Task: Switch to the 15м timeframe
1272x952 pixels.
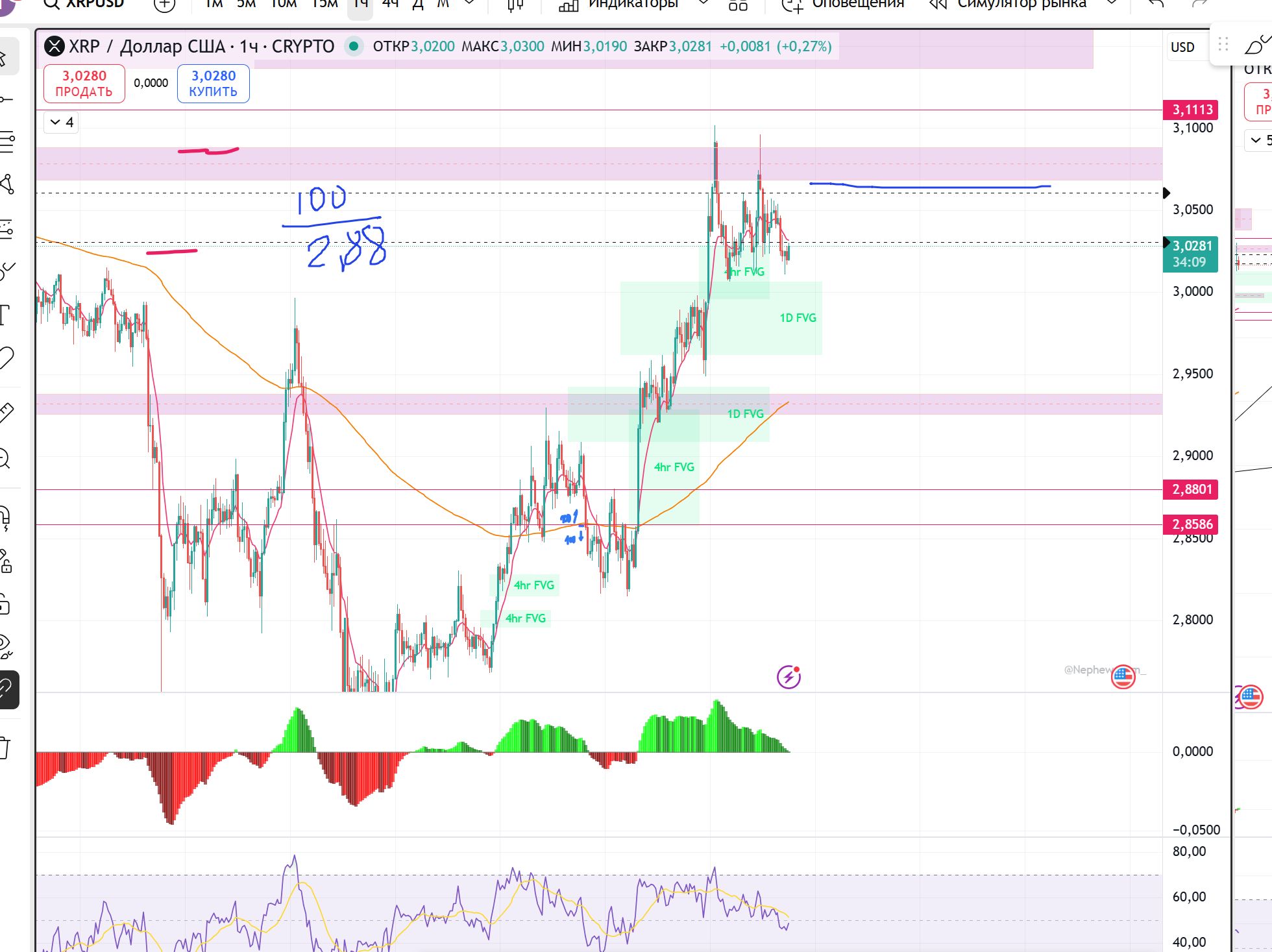Action: 324,4
